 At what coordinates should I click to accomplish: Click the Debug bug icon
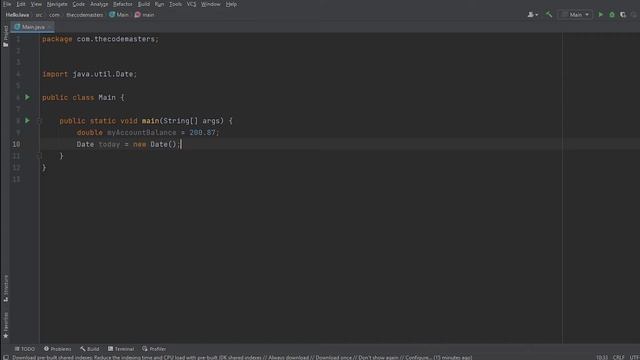[612, 15]
